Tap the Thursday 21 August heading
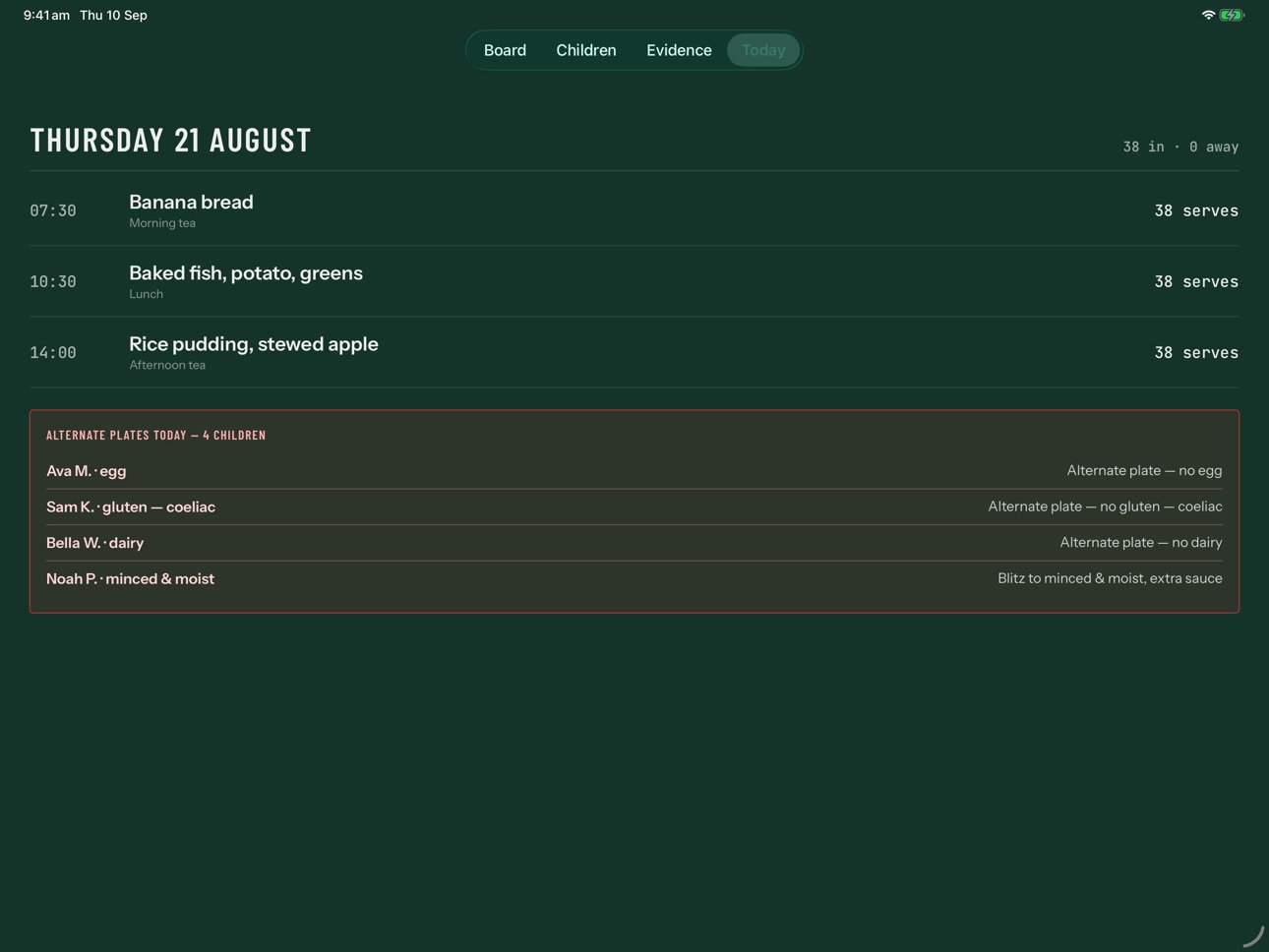Viewport: 1269px width, 952px height. point(171,141)
